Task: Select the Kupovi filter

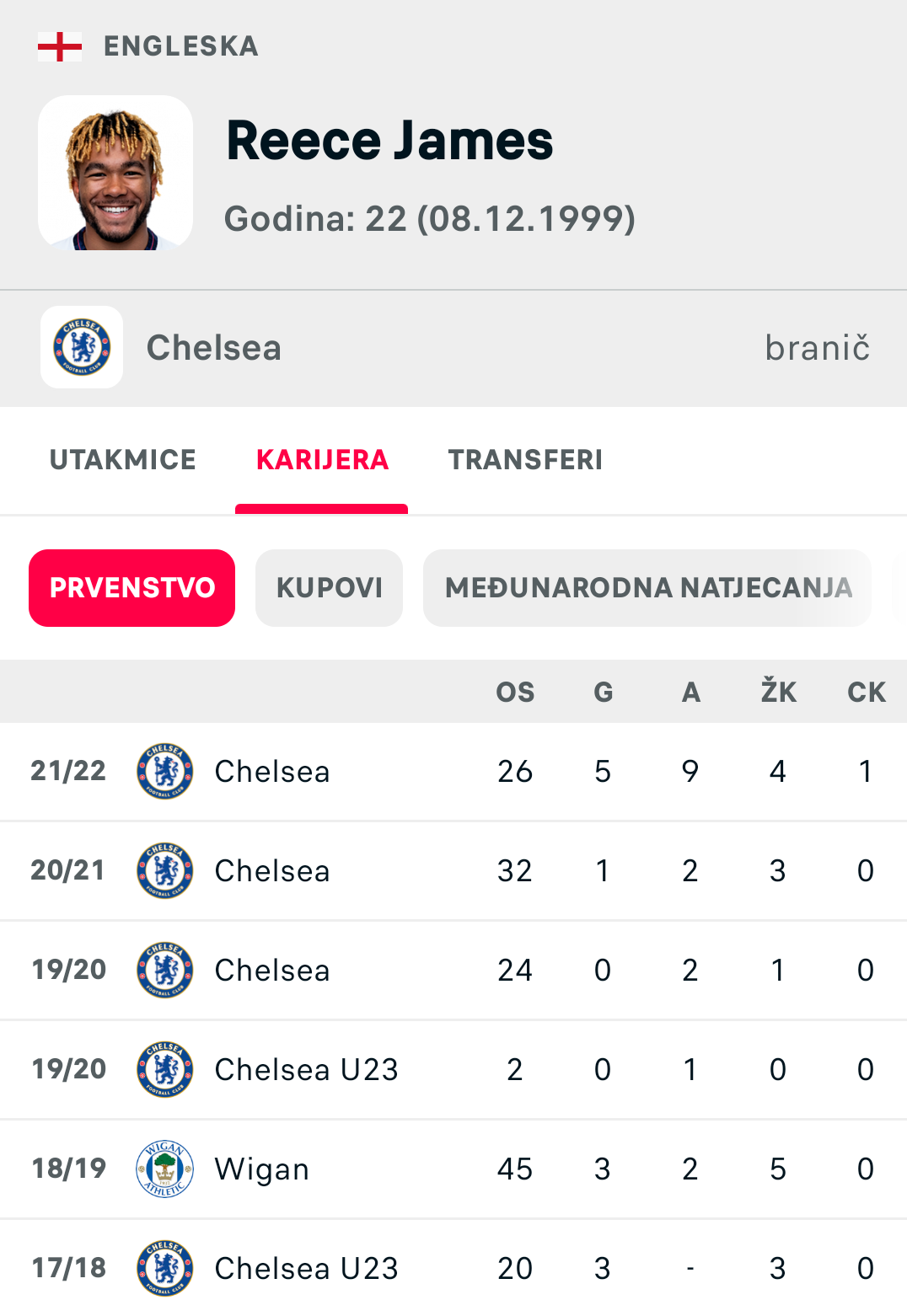Action: (x=330, y=588)
